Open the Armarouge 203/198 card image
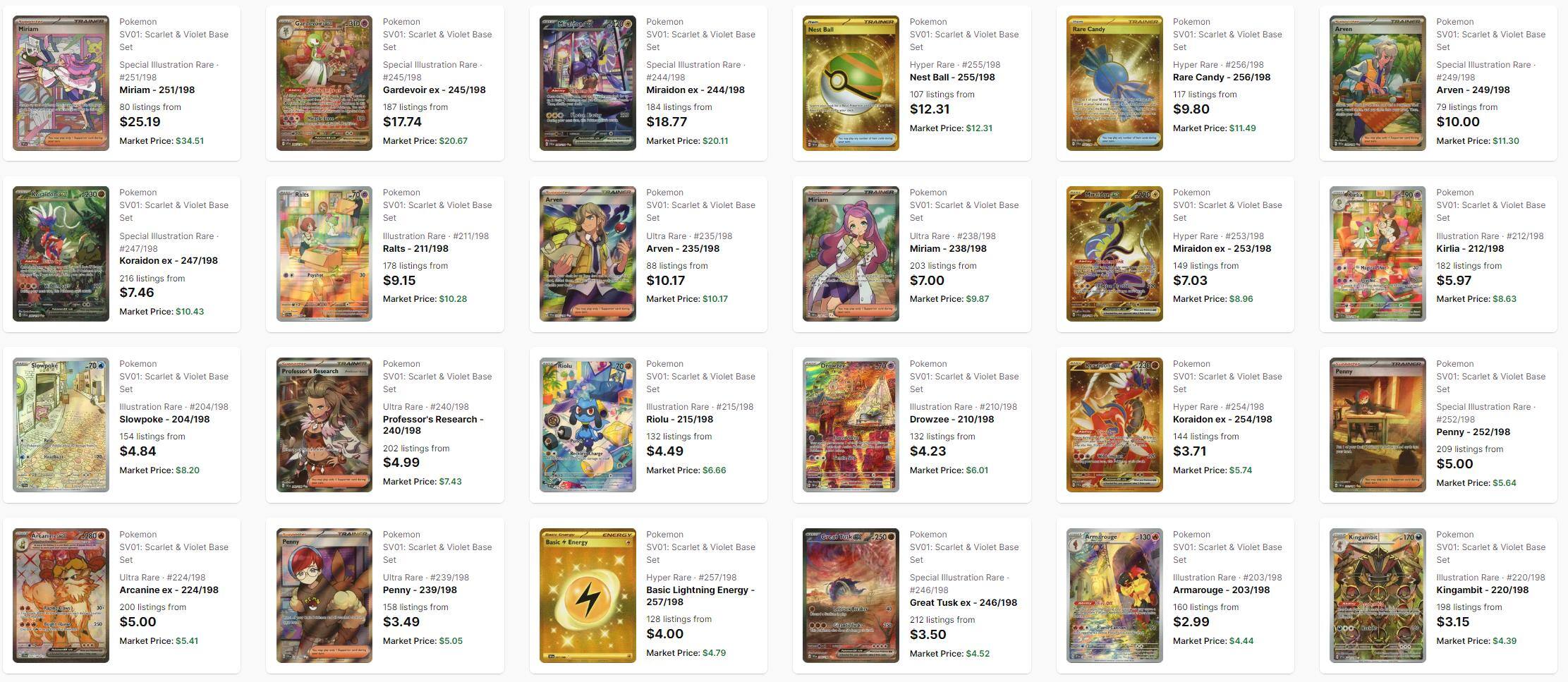 tap(1114, 595)
